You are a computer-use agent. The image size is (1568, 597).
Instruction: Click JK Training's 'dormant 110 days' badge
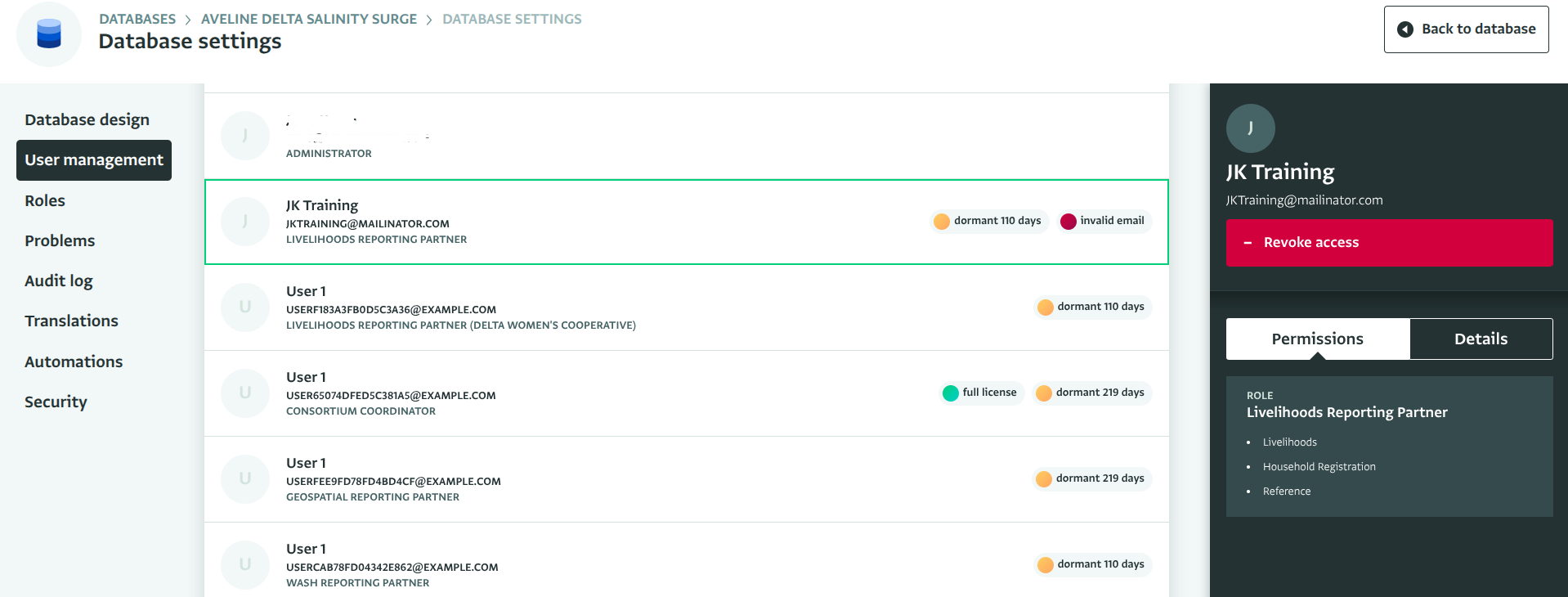click(x=989, y=221)
